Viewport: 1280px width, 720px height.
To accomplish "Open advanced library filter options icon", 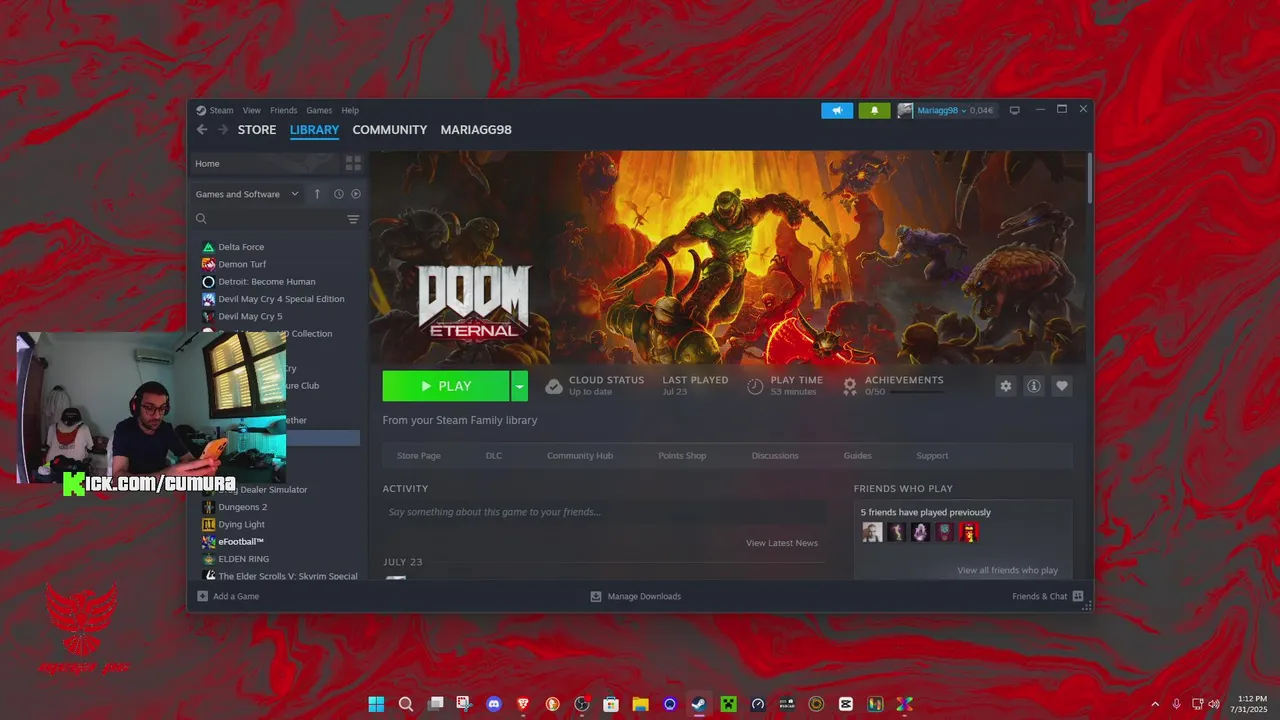I will (353, 219).
